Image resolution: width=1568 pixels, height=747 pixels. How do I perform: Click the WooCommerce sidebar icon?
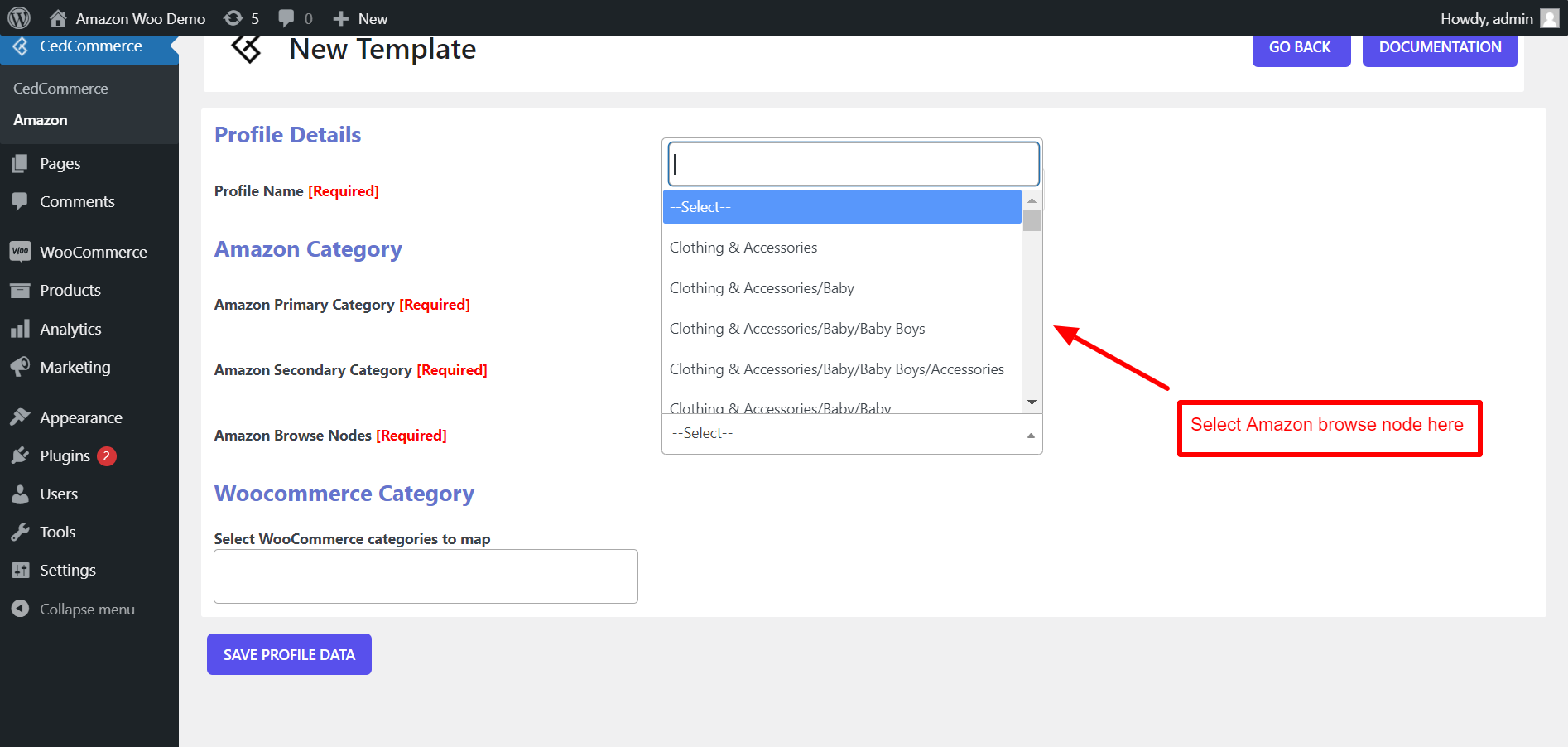point(21,252)
